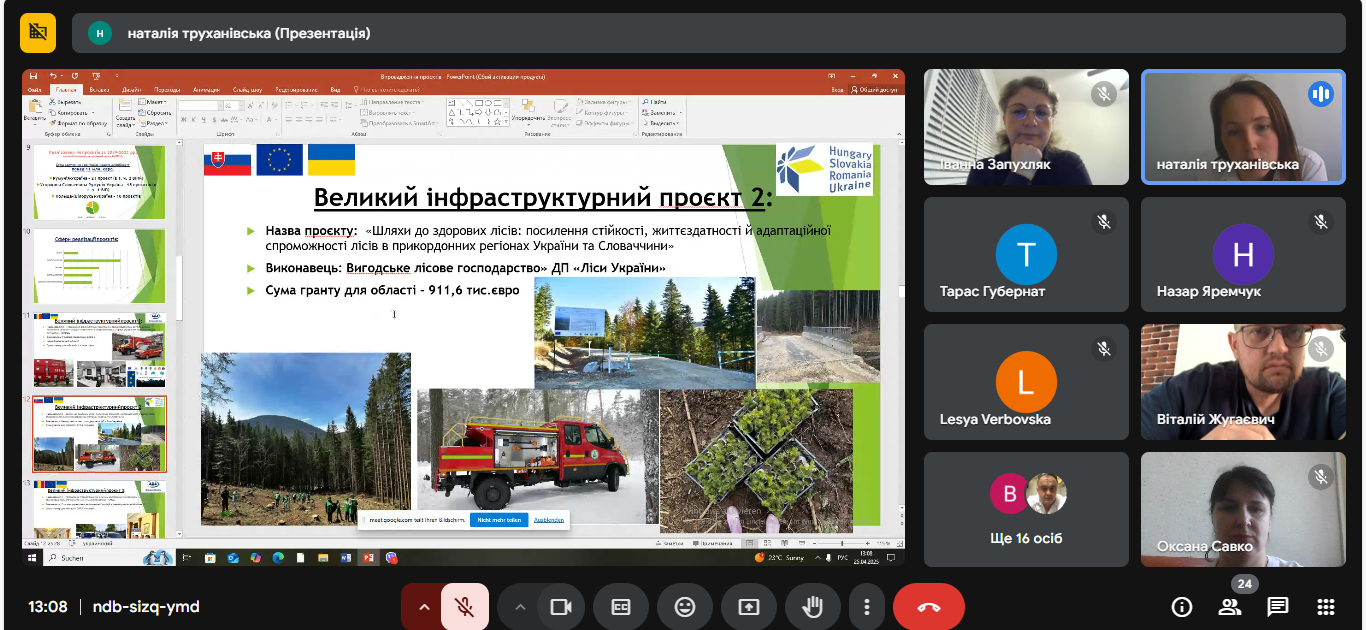Turn on the camera in Meet

[560, 607]
